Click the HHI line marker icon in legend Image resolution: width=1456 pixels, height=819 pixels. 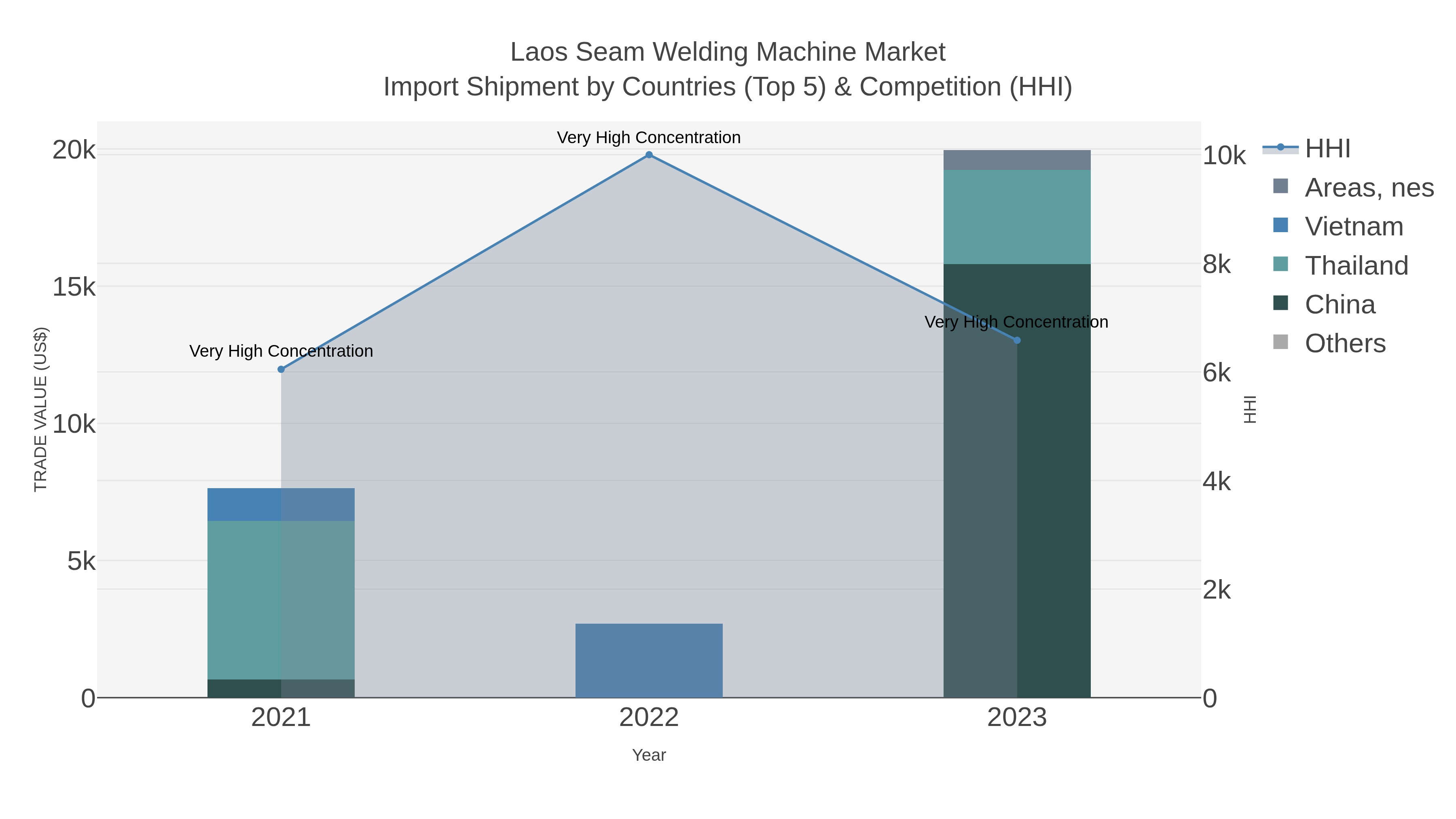point(1280,148)
